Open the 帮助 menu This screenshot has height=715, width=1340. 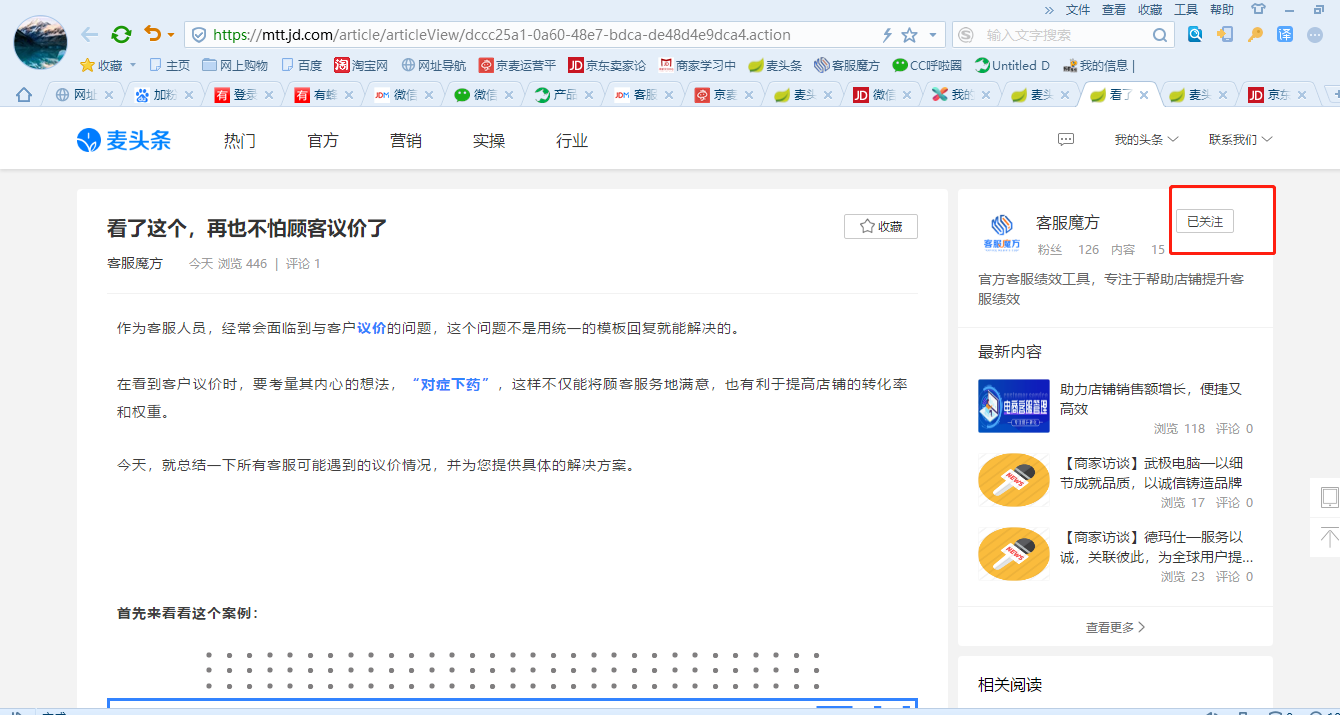(1222, 9)
